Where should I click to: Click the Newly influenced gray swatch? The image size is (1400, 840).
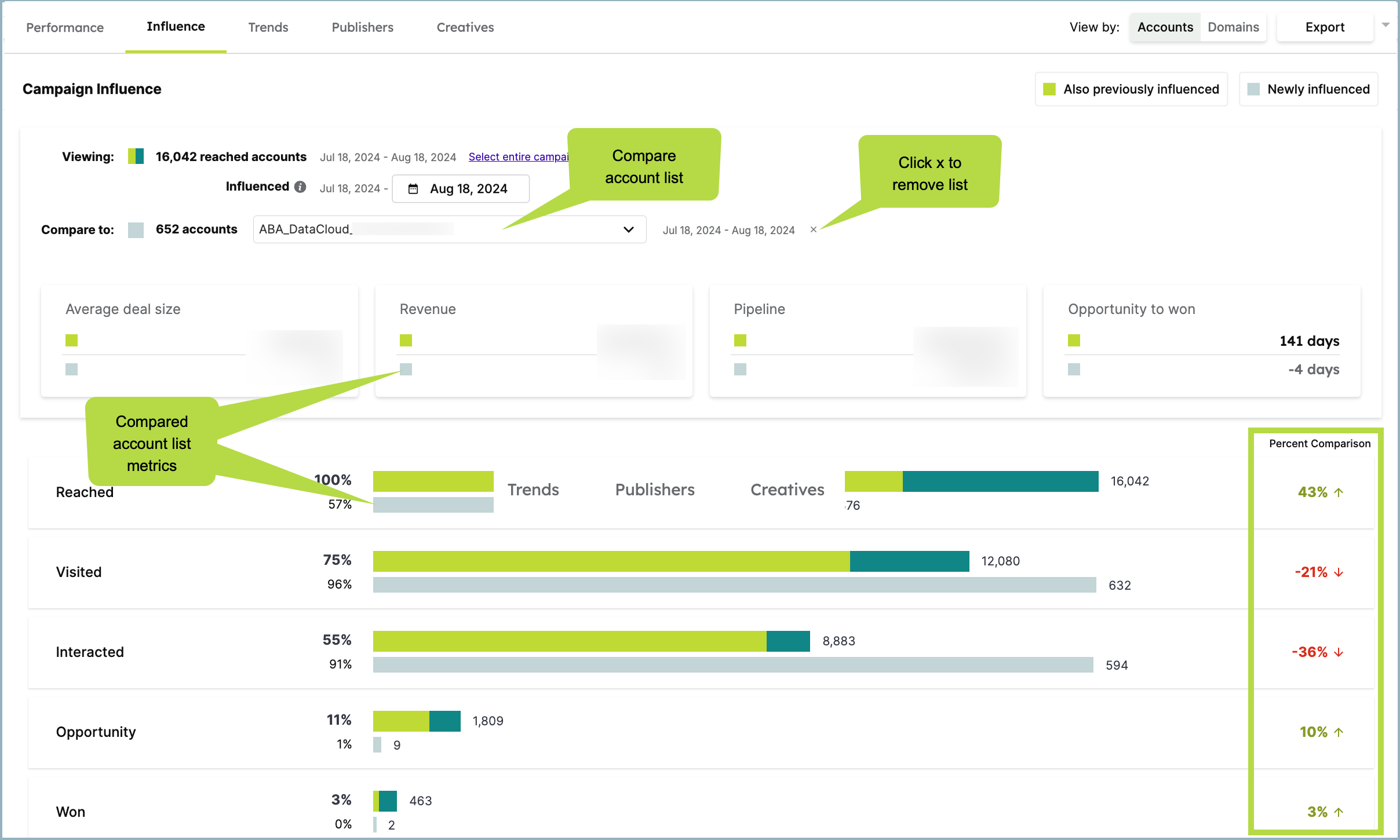[x=1253, y=89]
